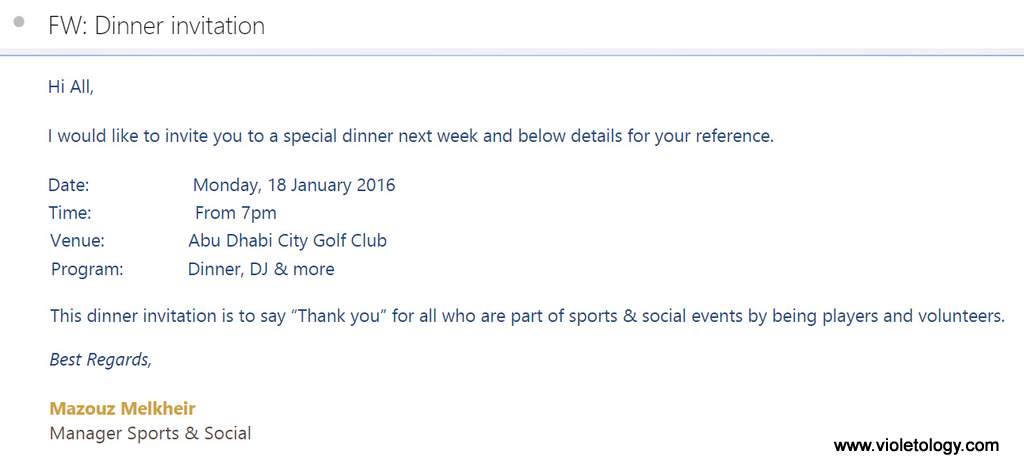Image resolution: width=1024 pixels, height=475 pixels.
Task: Click the words "sports & social events"
Action: pyautogui.click(x=656, y=317)
